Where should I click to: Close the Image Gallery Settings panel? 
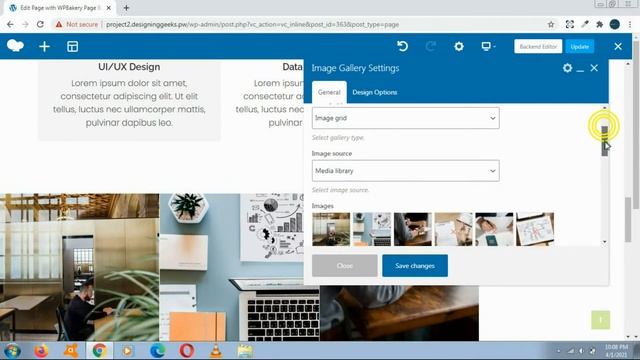[594, 68]
